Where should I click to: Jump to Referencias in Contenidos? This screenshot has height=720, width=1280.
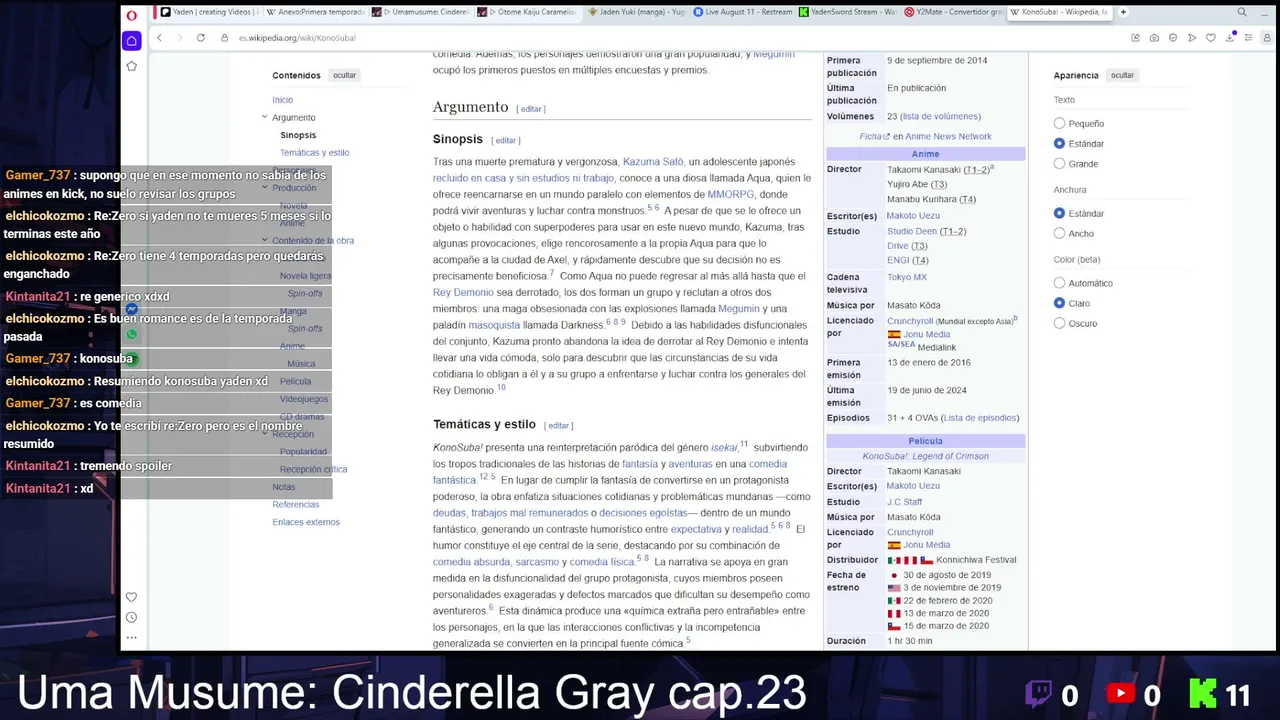coord(296,505)
